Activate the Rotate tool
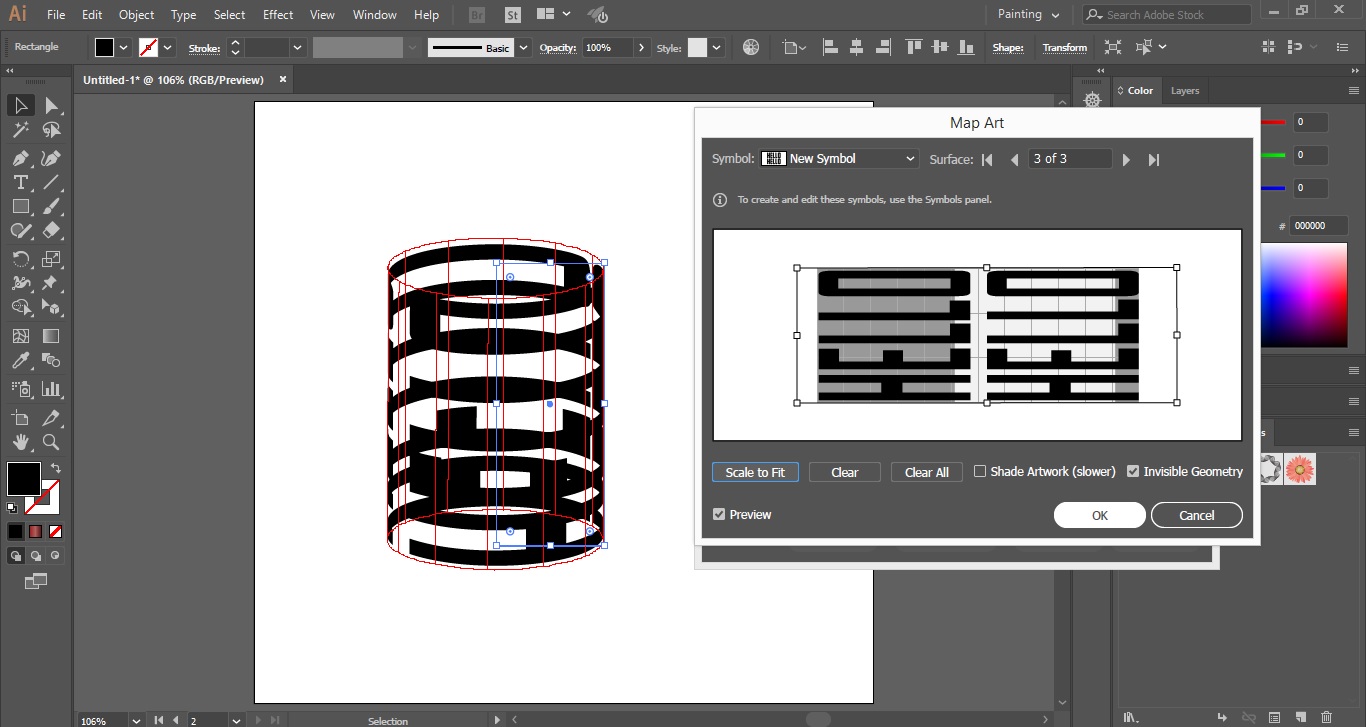 tap(20, 258)
